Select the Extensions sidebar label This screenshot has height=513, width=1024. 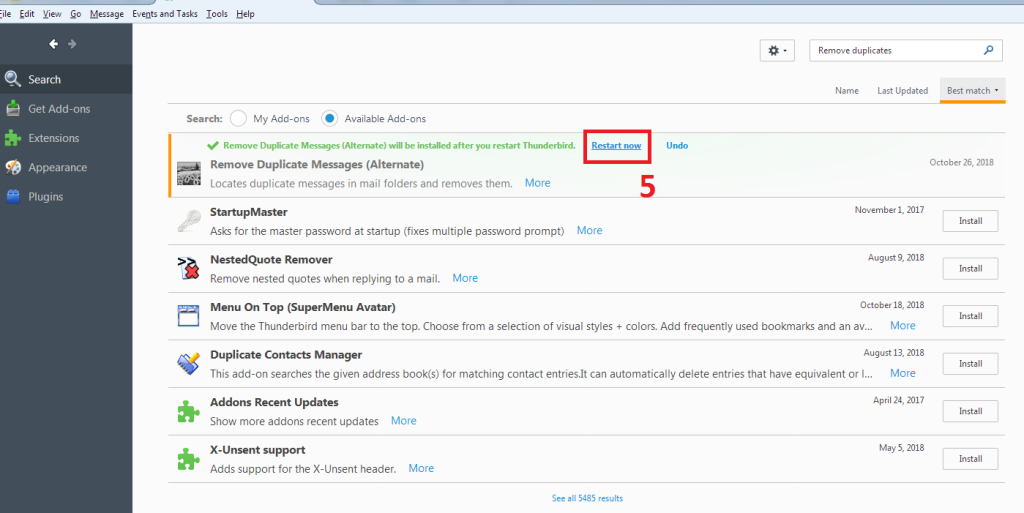point(54,138)
